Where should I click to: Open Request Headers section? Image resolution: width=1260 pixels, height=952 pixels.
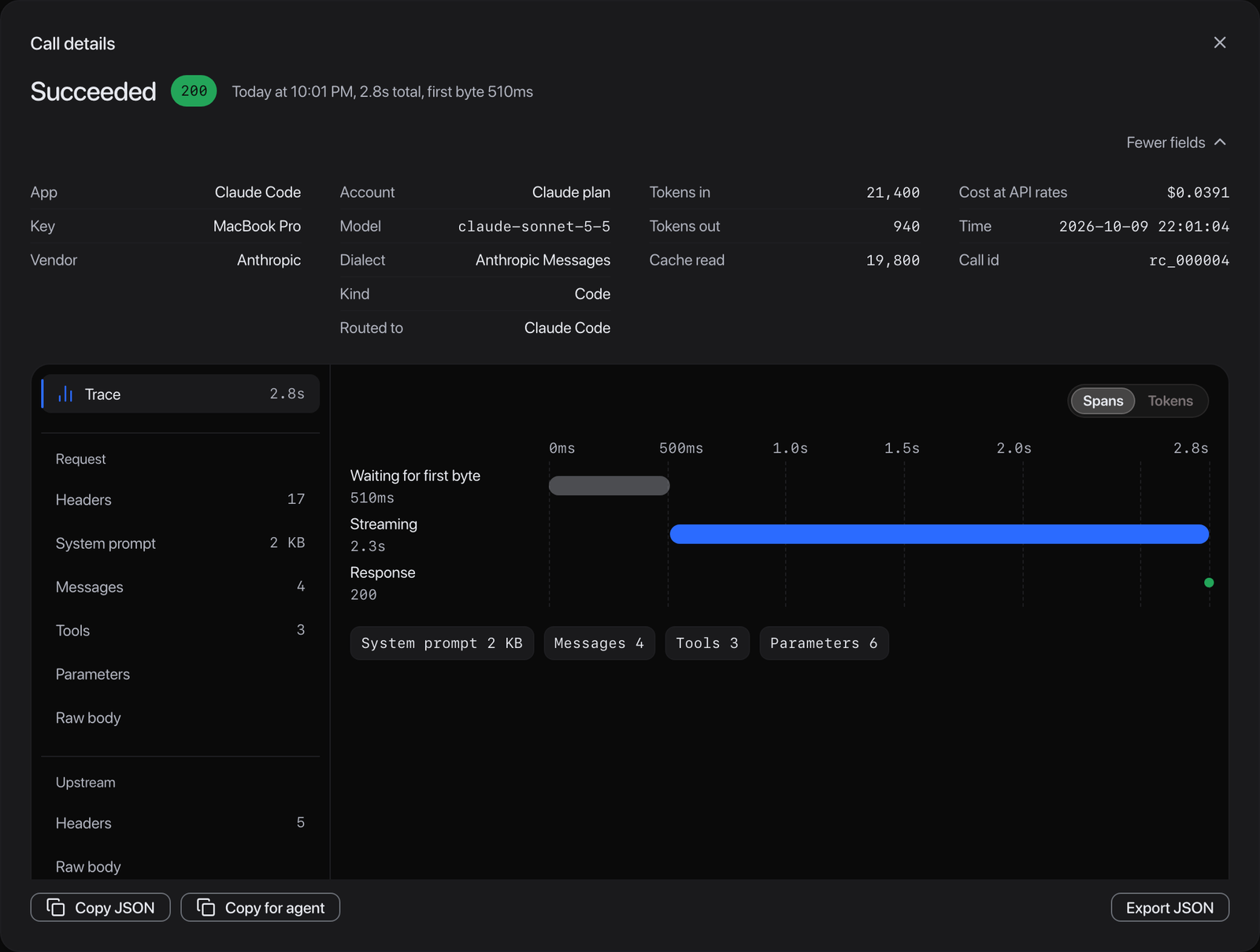tap(180, 499)
